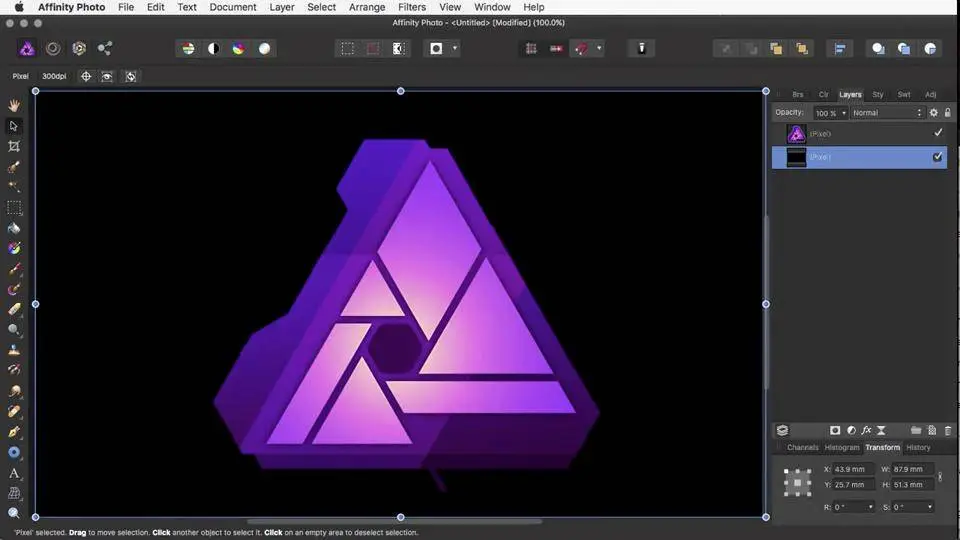This screenshot has height=540, width=960.
Task: Toggle the Quick Mask button
Action: 437,48
